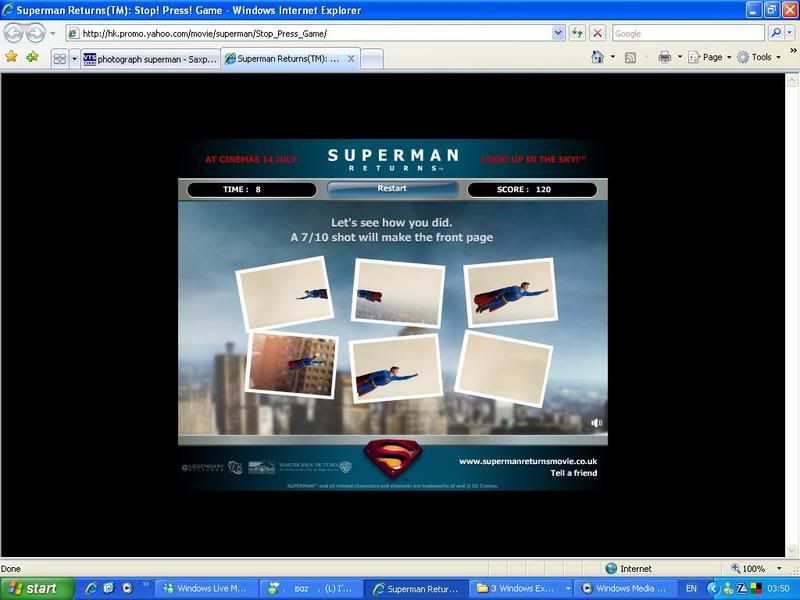Open the Page menu
Viewport: 800px width, 600px height.
(710, 57)
